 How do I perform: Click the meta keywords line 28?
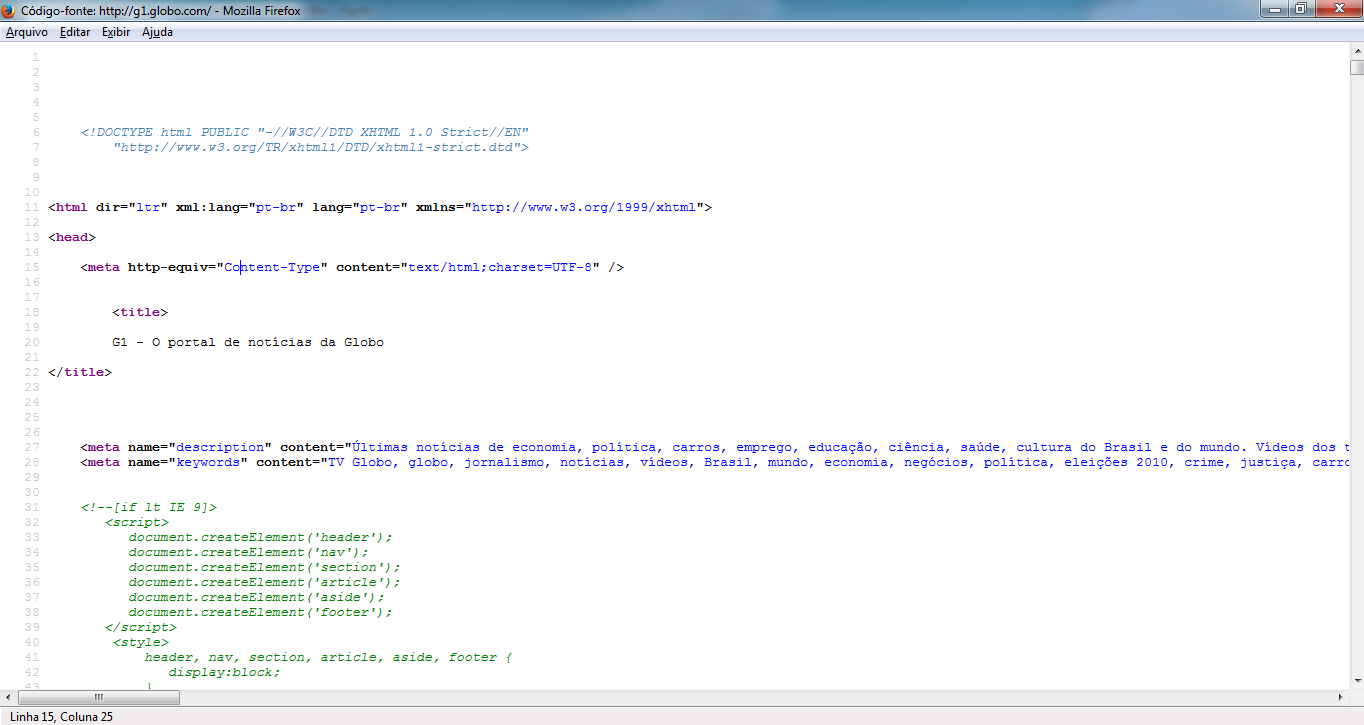pyautogui.click(x=714, y=462)
